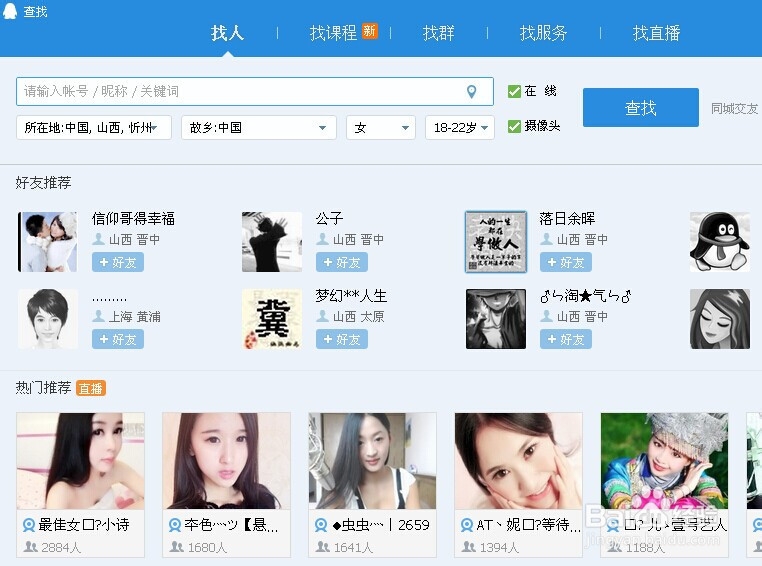Open the QQ penguin avatar in recommendations
The height and width of the screenshot is (566, 762).
click(x=720, y=241)
